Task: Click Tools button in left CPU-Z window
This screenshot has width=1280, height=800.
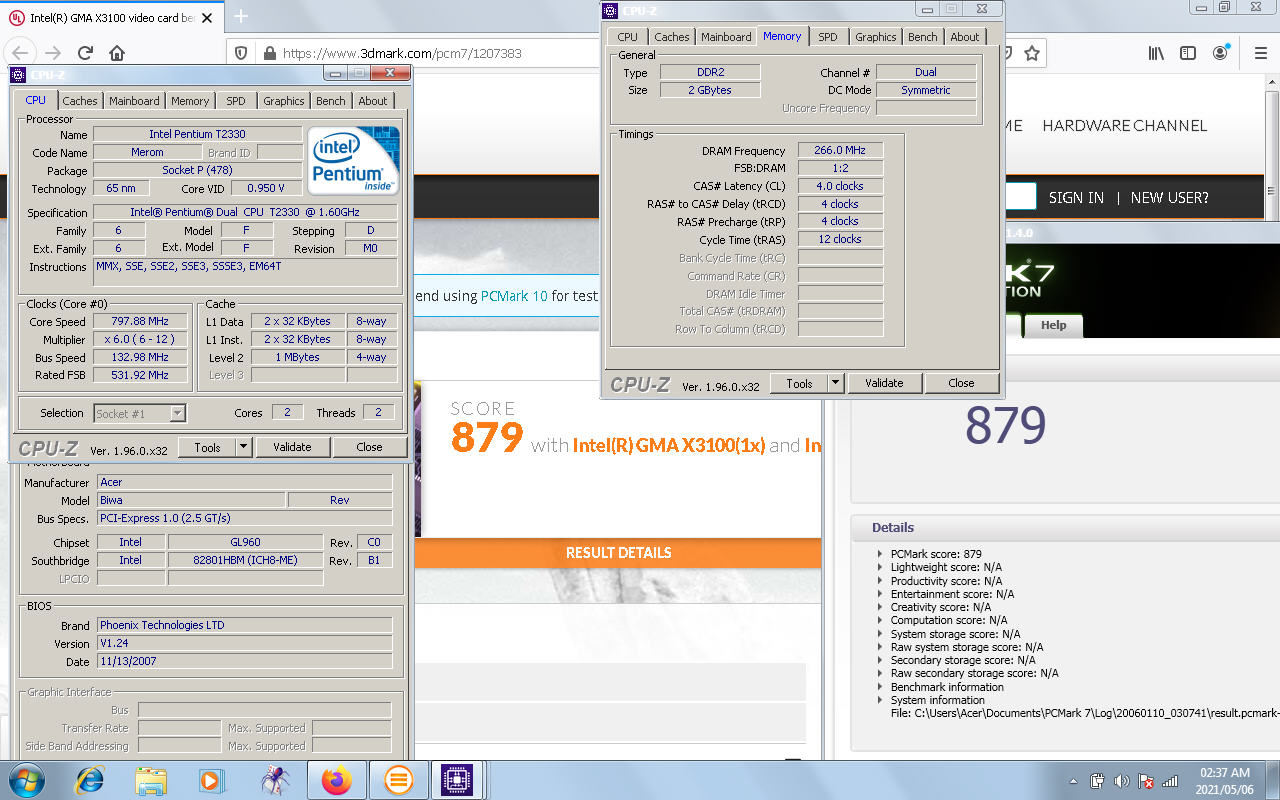Action: (208, 447)
